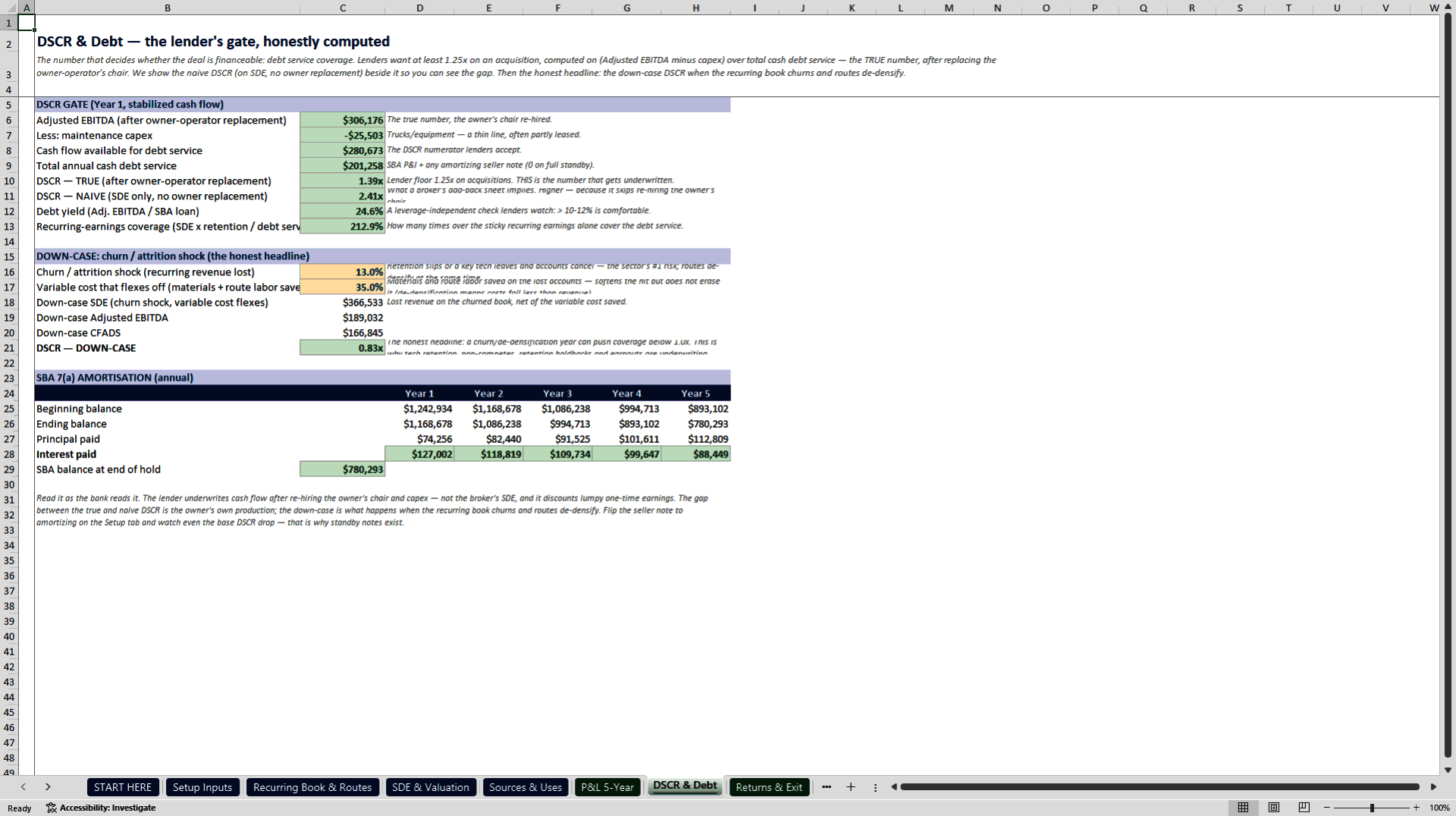Open the Setup Inputs sheet tab

(x=202, y=787)
